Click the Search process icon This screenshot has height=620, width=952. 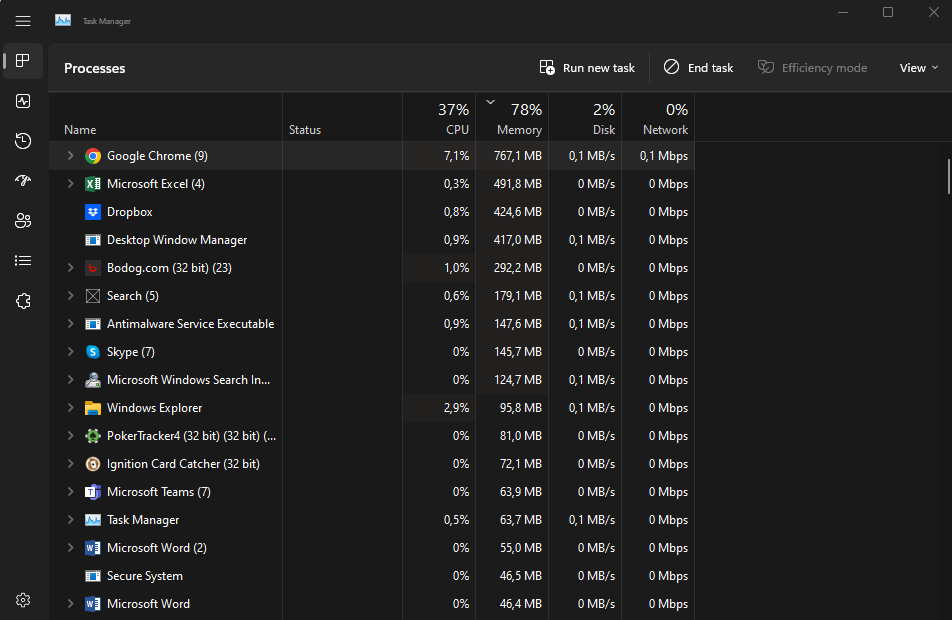point(93,296)
